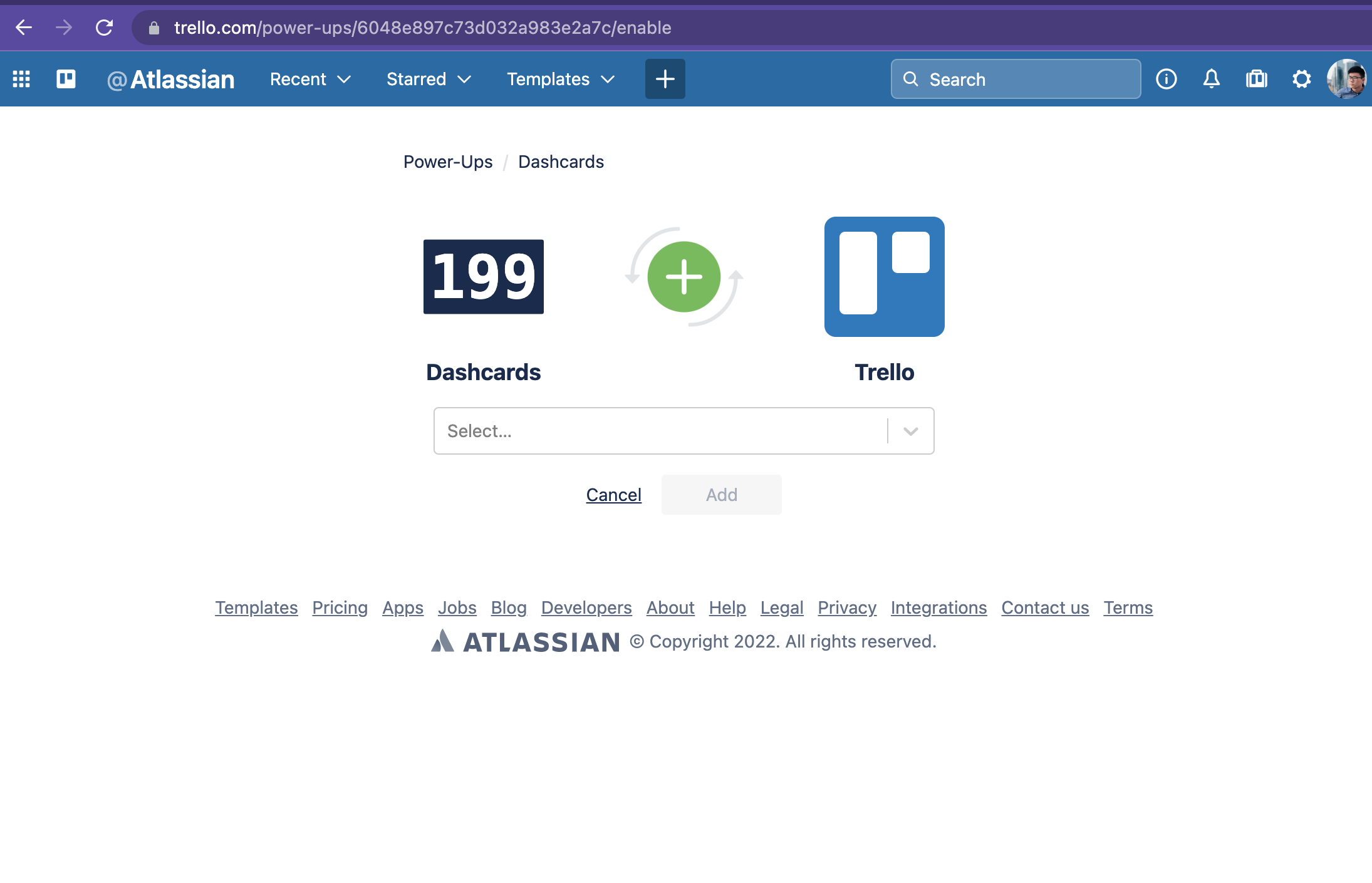Click the Select dropdown chevron arrow
This screenshot has height=883, width=1372.
click(x=911, y=431)
